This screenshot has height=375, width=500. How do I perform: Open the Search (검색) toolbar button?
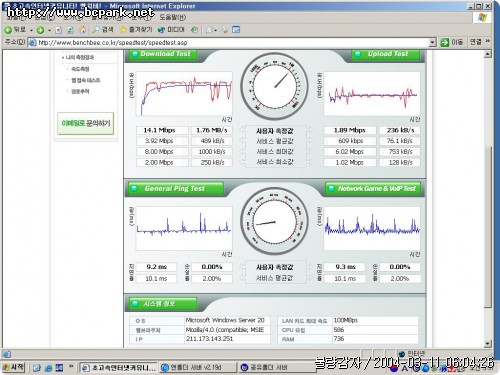[103, 30]
